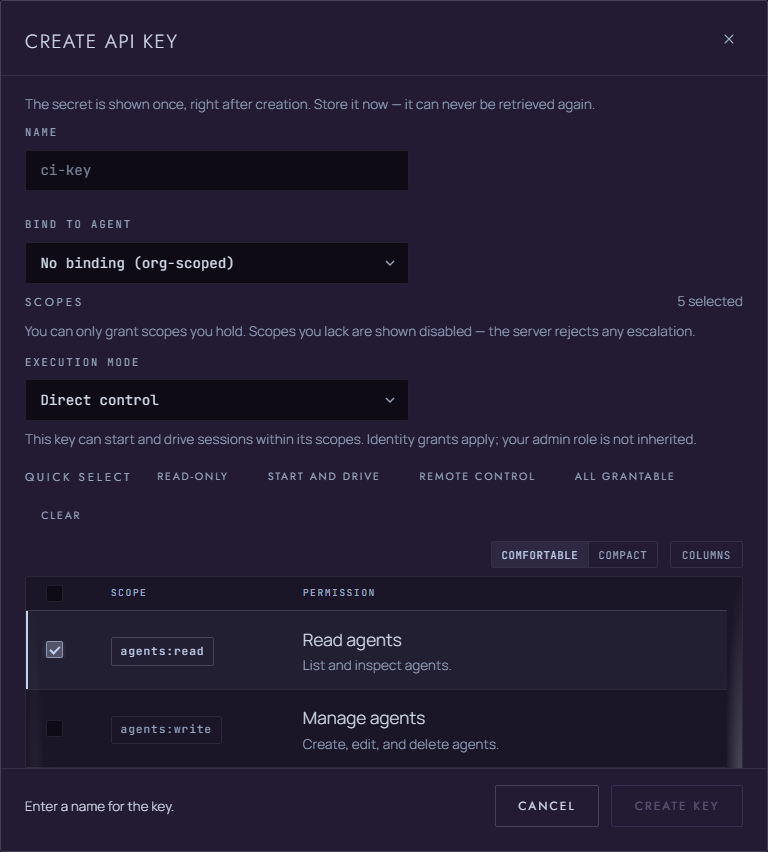The image size is (768, 852).
Task: Check the agents:write scope checkbox
Action: click(54, 729)
